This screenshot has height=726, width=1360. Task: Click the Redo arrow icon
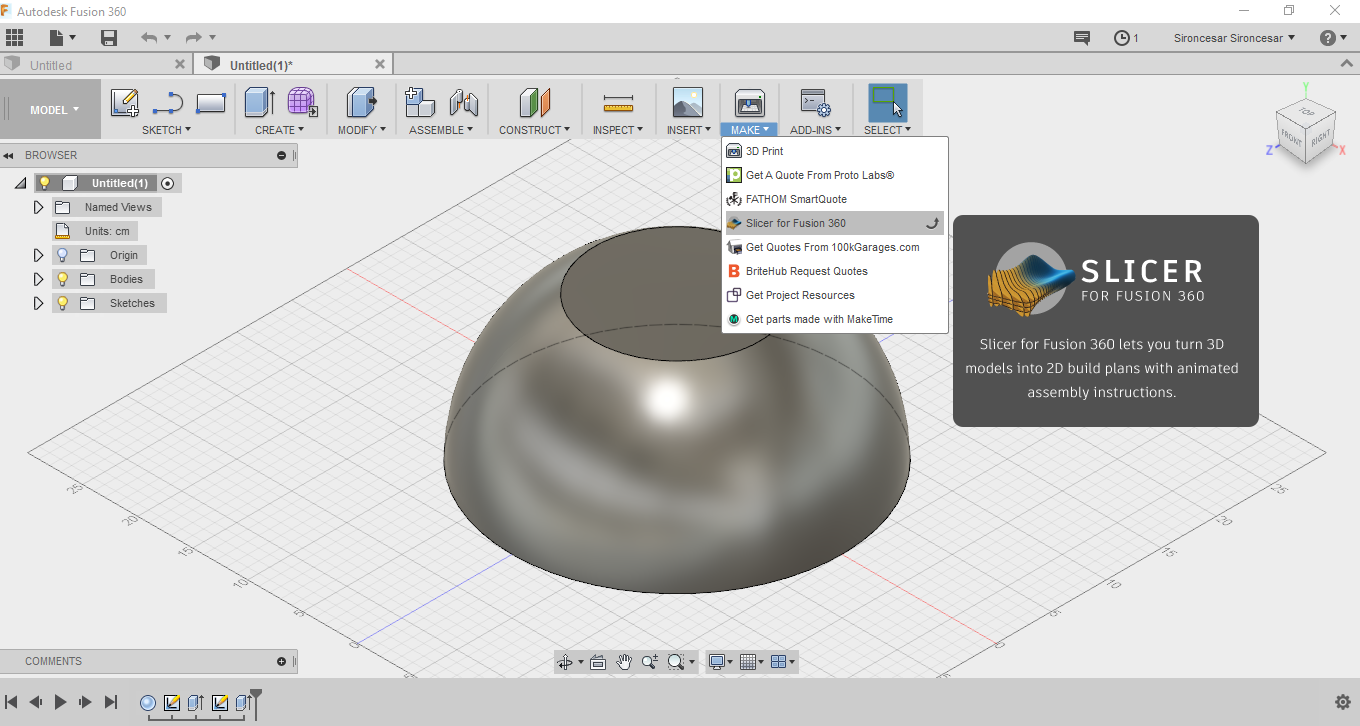(194, 38)
